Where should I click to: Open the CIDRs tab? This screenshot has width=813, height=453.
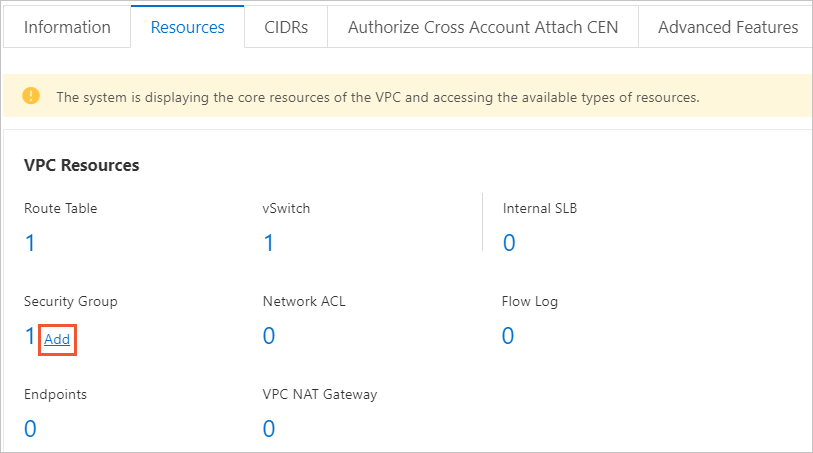coord(286,27)
